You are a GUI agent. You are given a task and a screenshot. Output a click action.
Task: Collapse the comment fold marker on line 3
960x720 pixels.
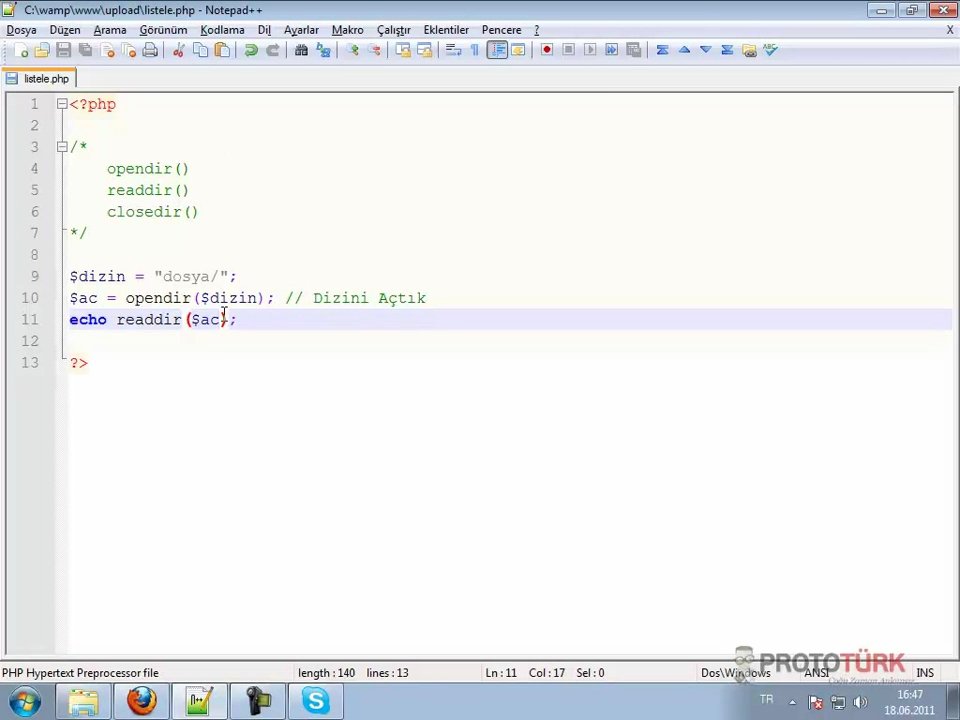coord(62,147)
